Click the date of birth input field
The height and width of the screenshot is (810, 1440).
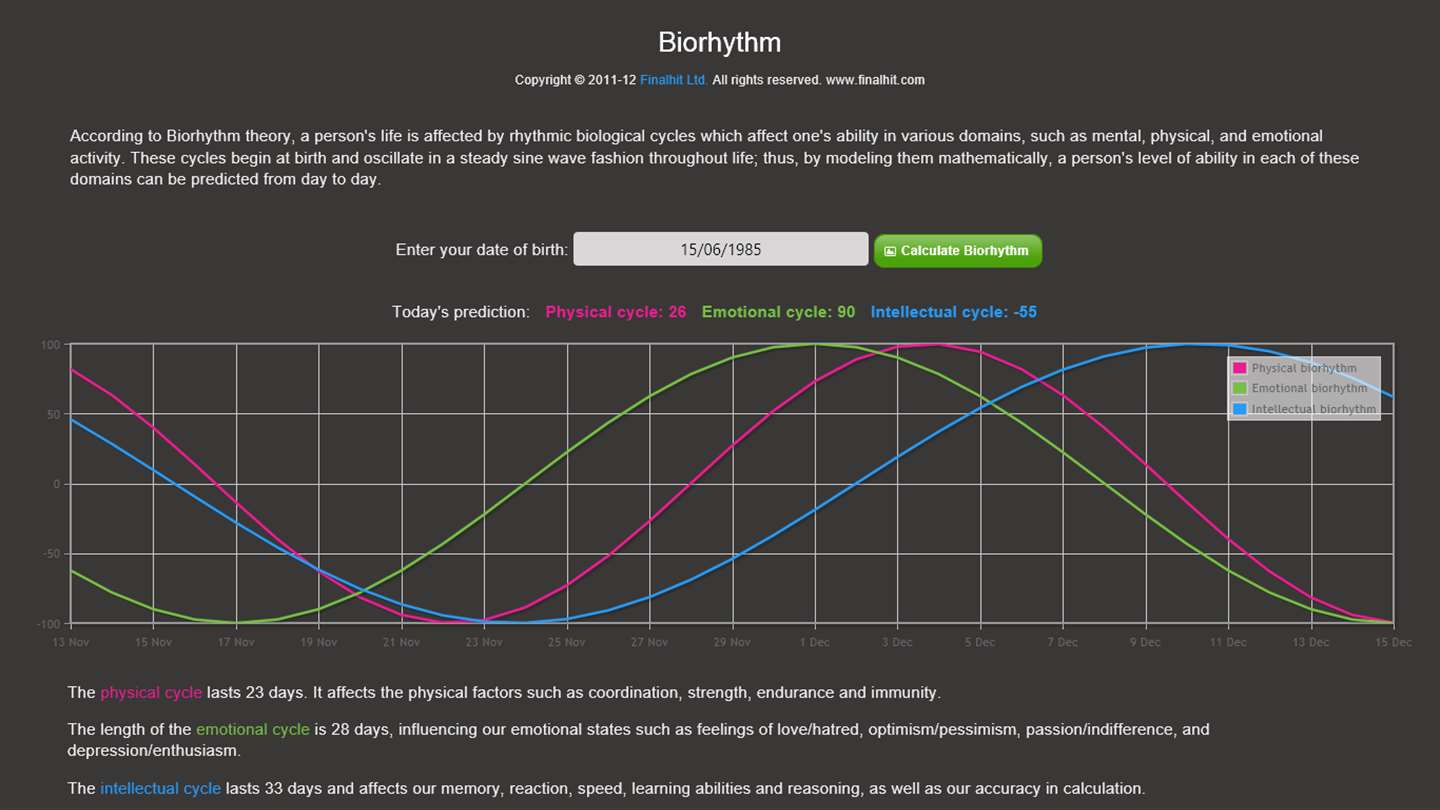pos(721,249)
